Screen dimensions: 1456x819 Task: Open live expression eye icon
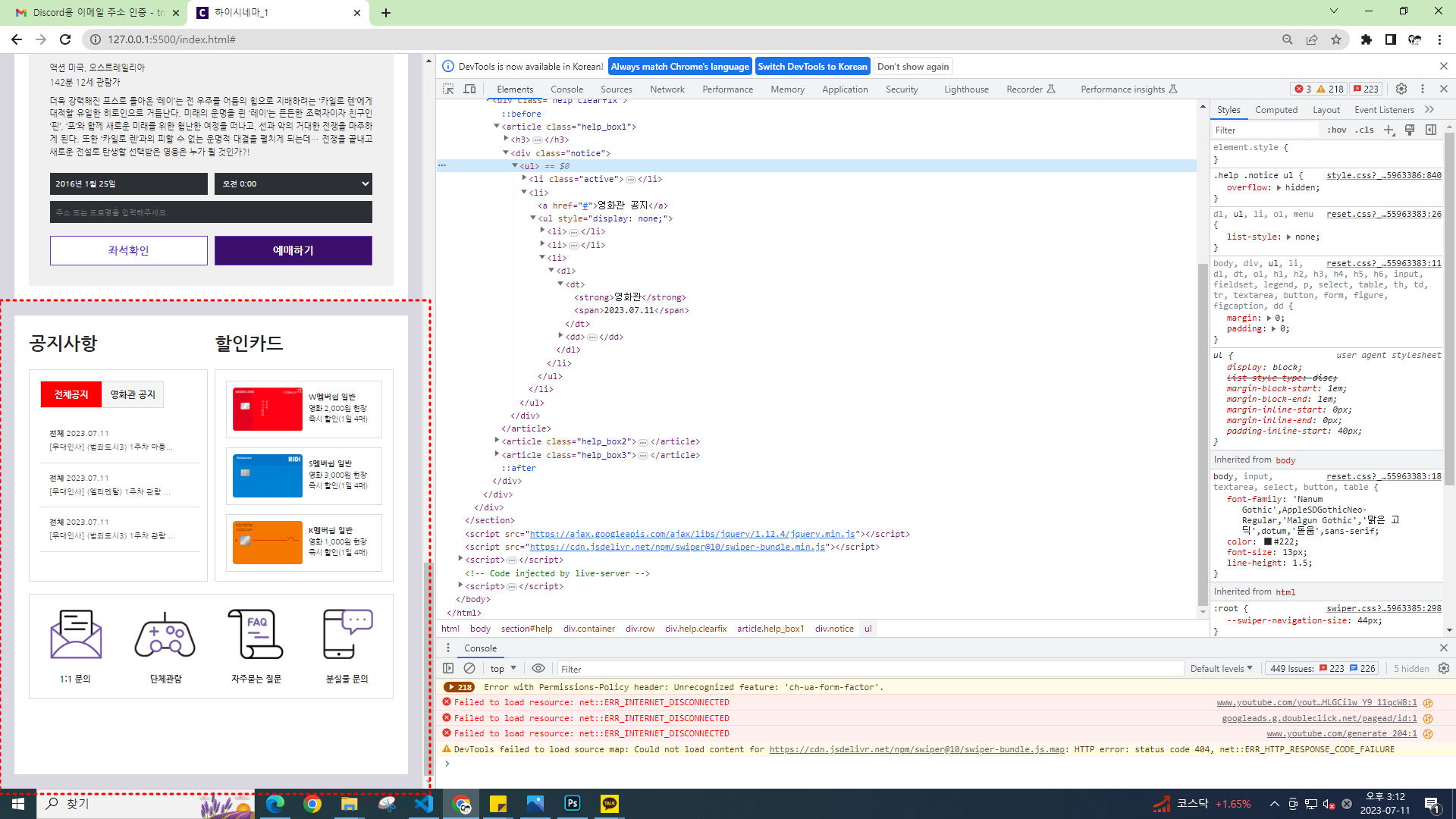click(538, 668)
